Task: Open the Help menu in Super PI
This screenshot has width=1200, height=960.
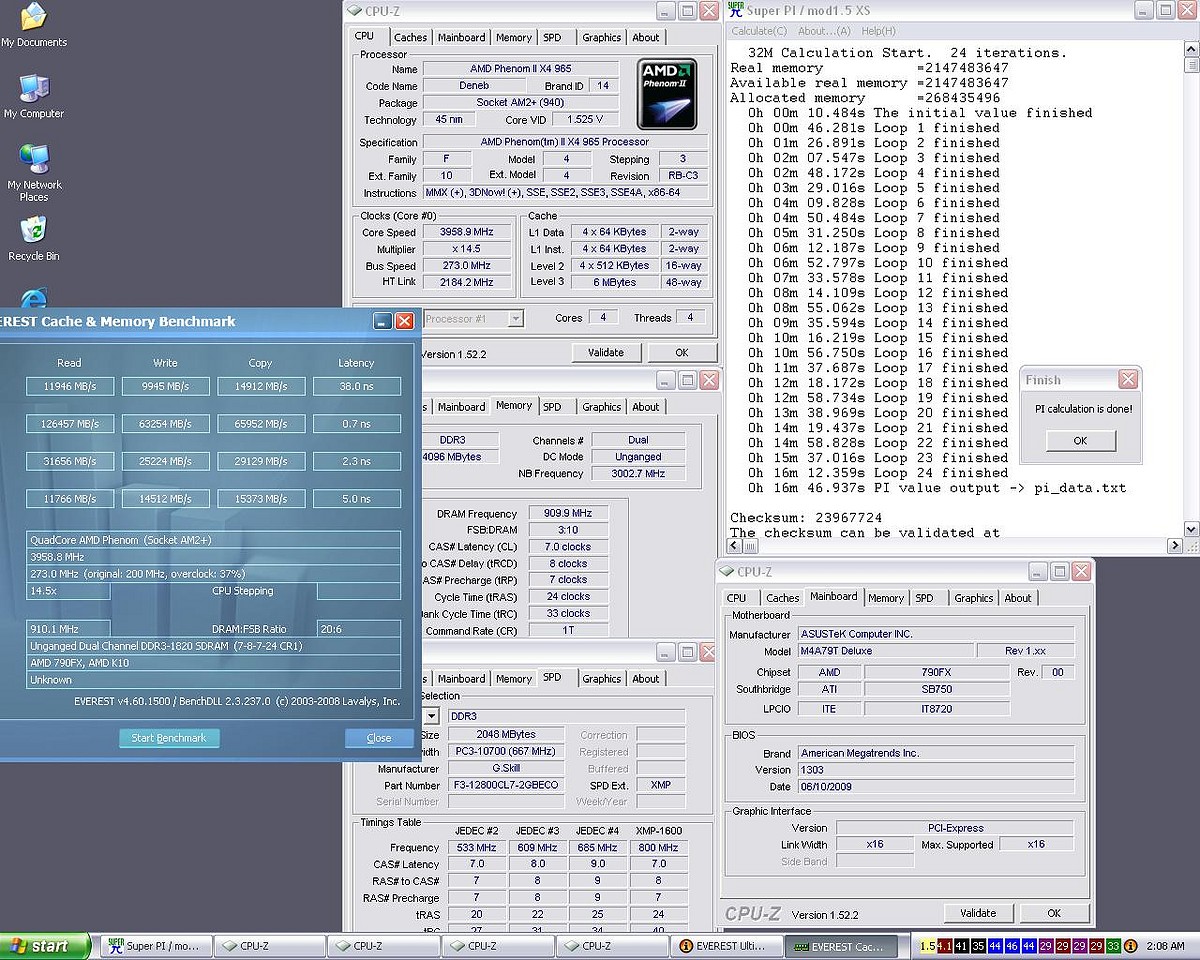Action: pos(878,31)
